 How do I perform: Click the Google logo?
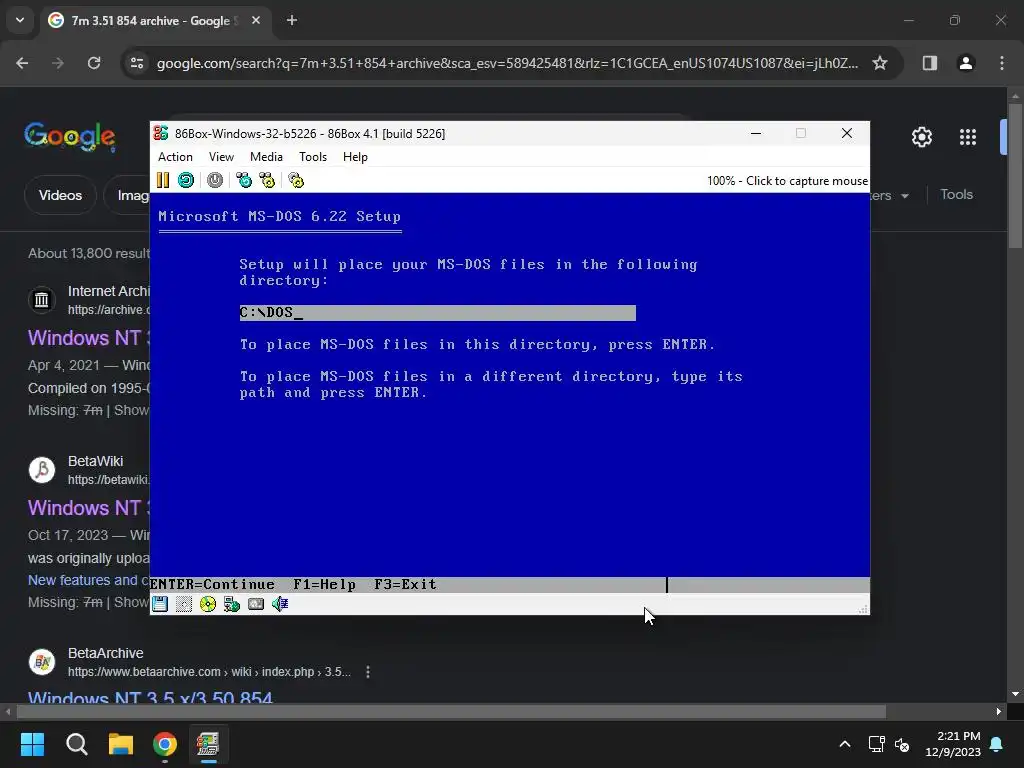[x=70, y=137]
